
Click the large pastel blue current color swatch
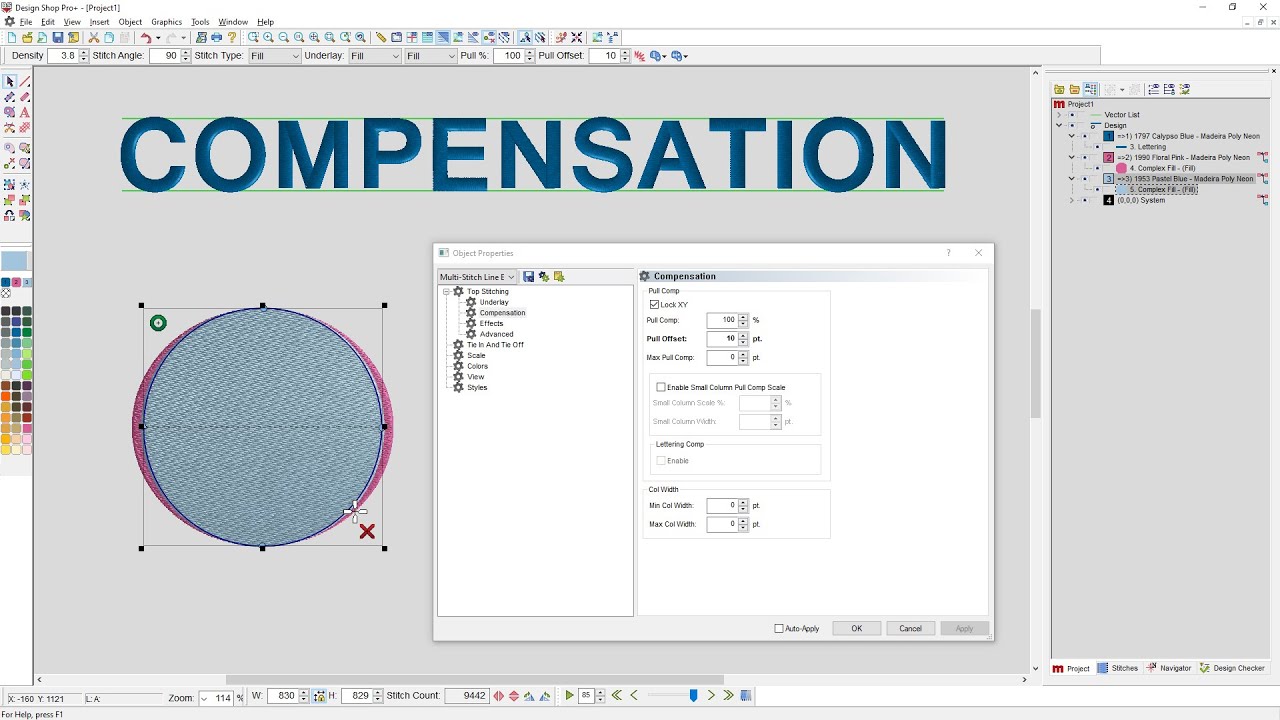(14, 262)
